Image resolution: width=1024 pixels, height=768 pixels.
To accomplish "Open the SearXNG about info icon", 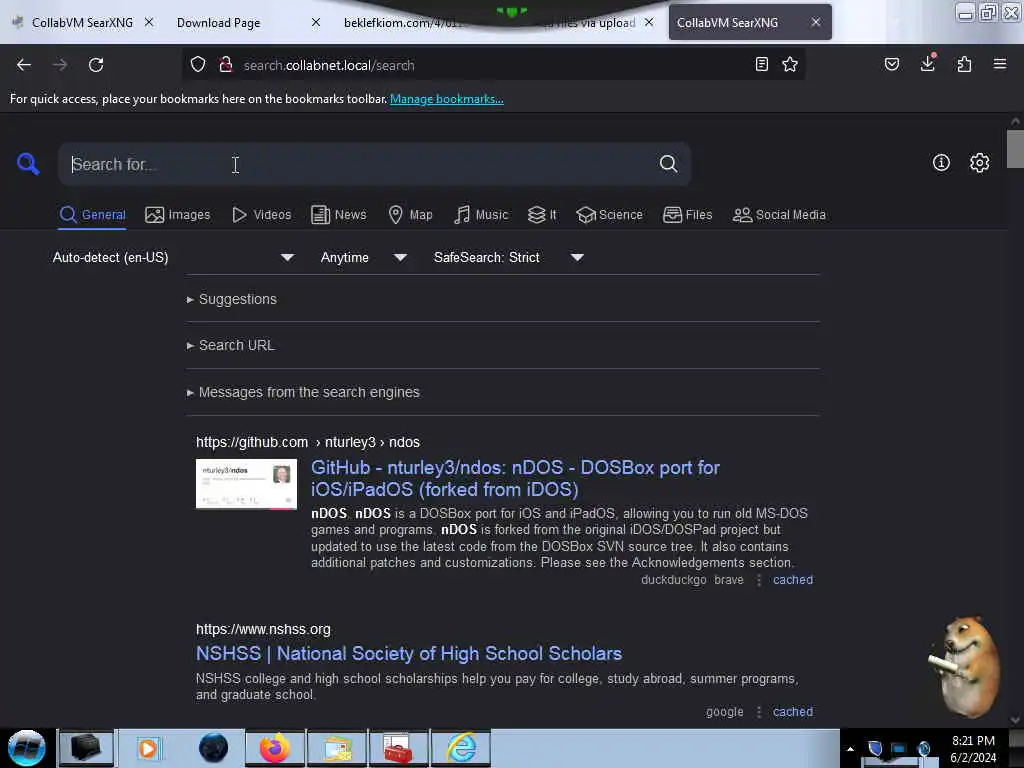I will 941,163.
